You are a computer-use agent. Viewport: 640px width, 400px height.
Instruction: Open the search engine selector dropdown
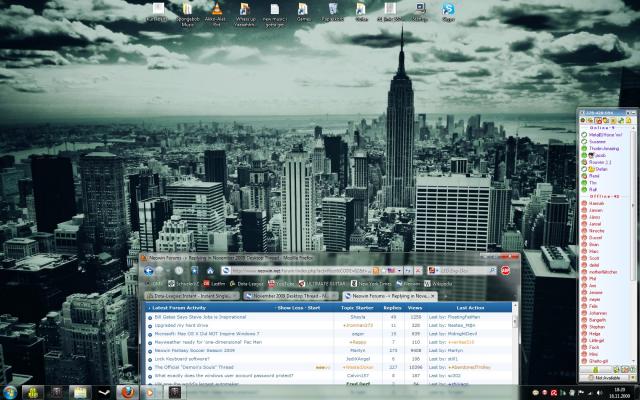[x=433, y=270]
